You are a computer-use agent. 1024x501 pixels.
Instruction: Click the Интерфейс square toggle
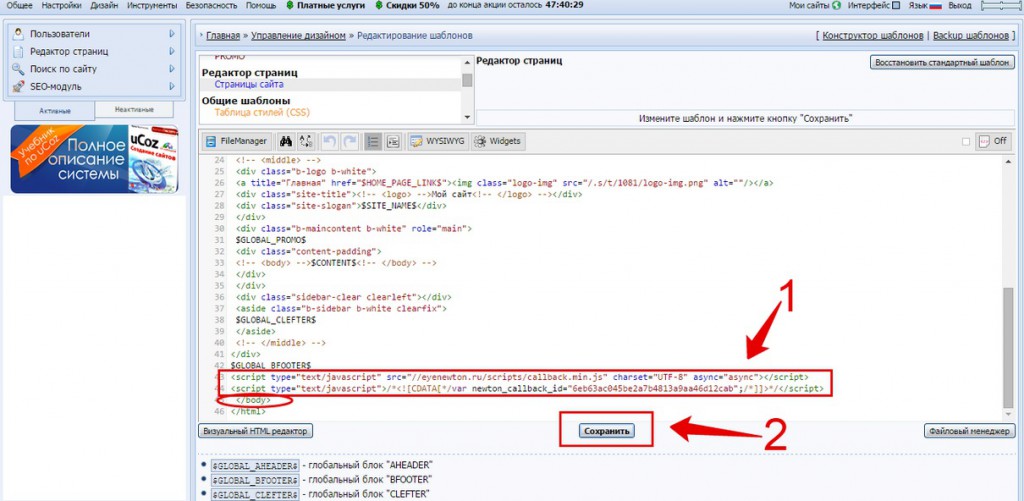pyautogui.click(x=896, y=5)
